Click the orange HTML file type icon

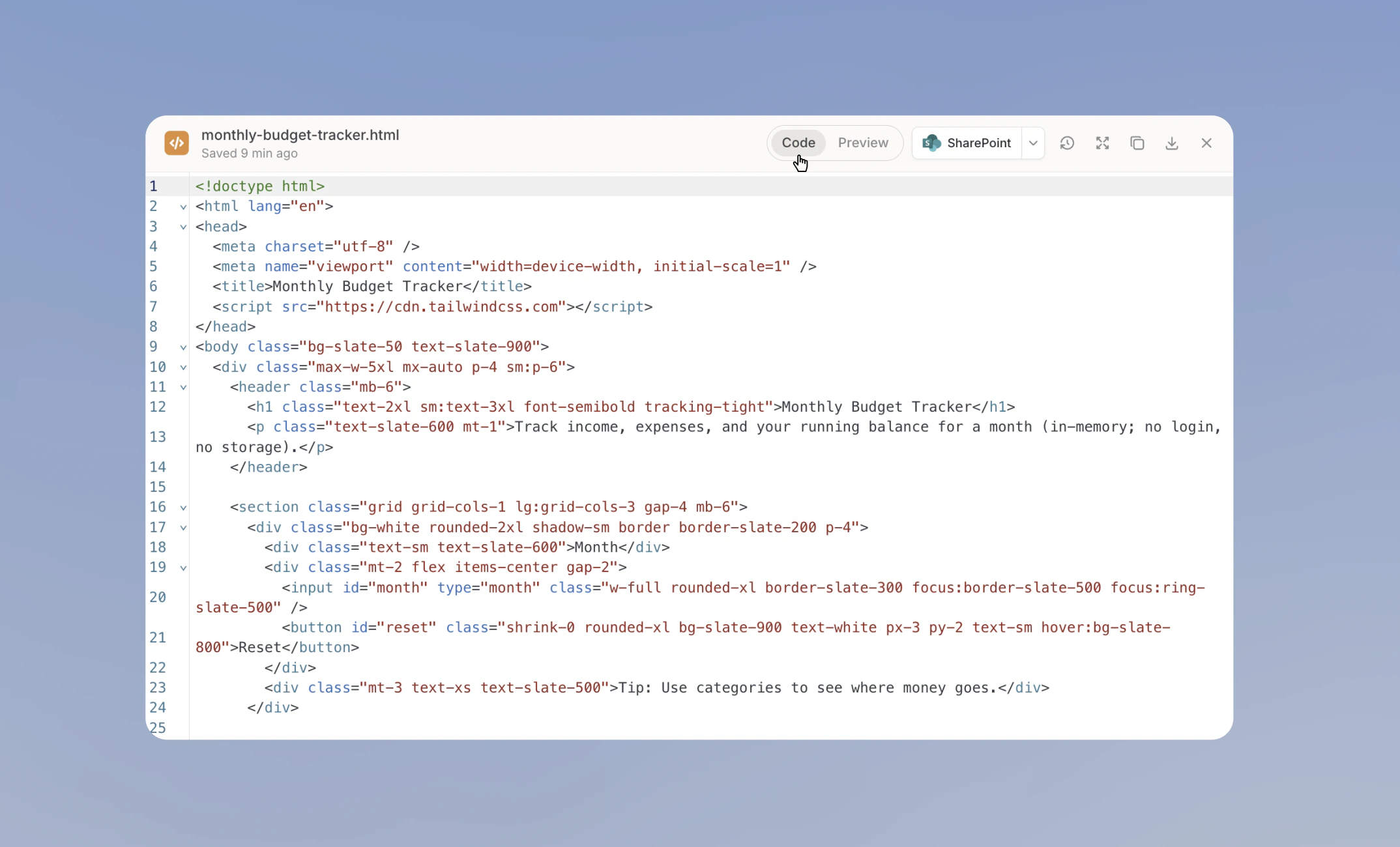[177, 143]
